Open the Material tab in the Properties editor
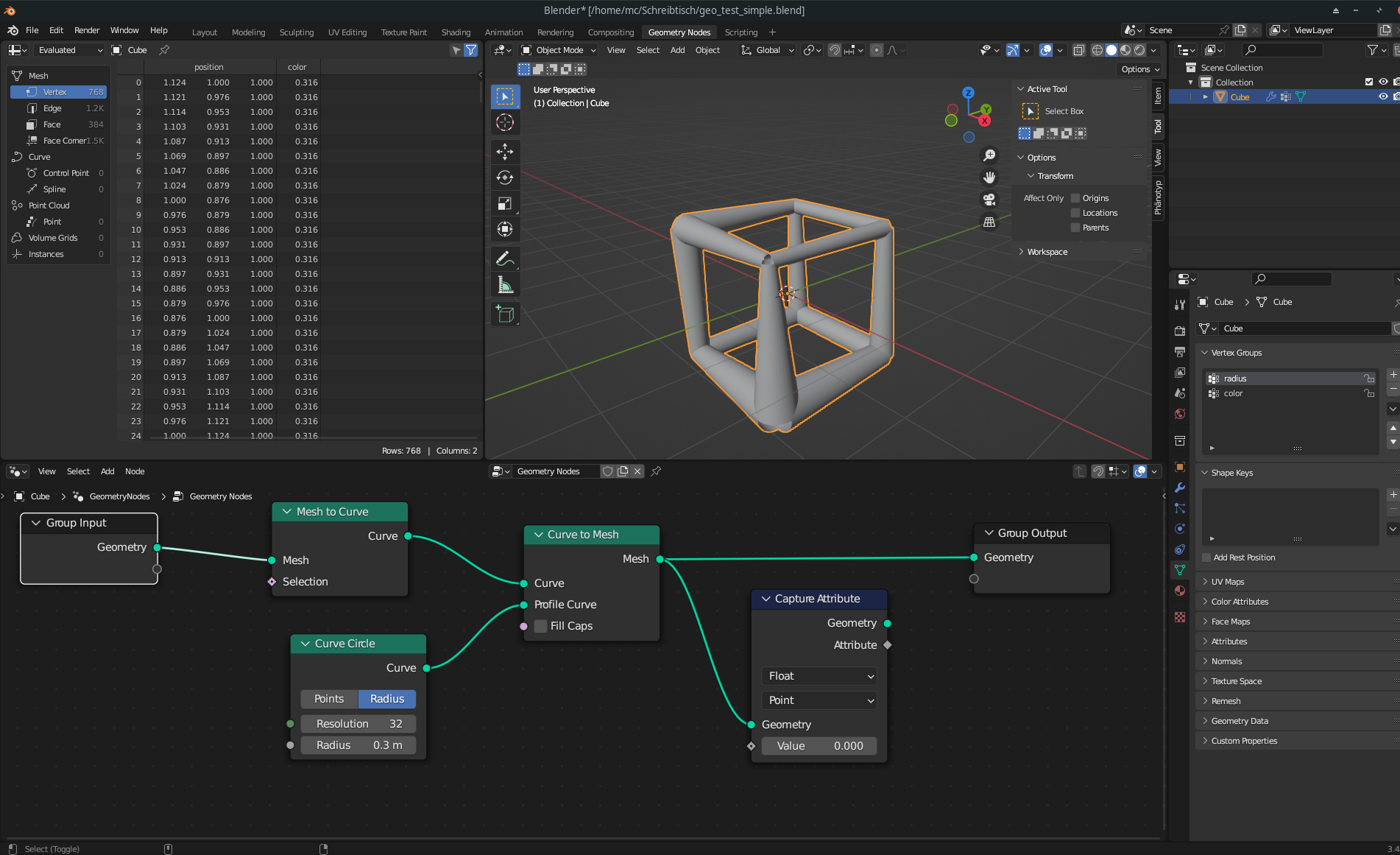The width and height of the screenshot is (1400, 855). pyautogui.click(x=1180, y=591)
